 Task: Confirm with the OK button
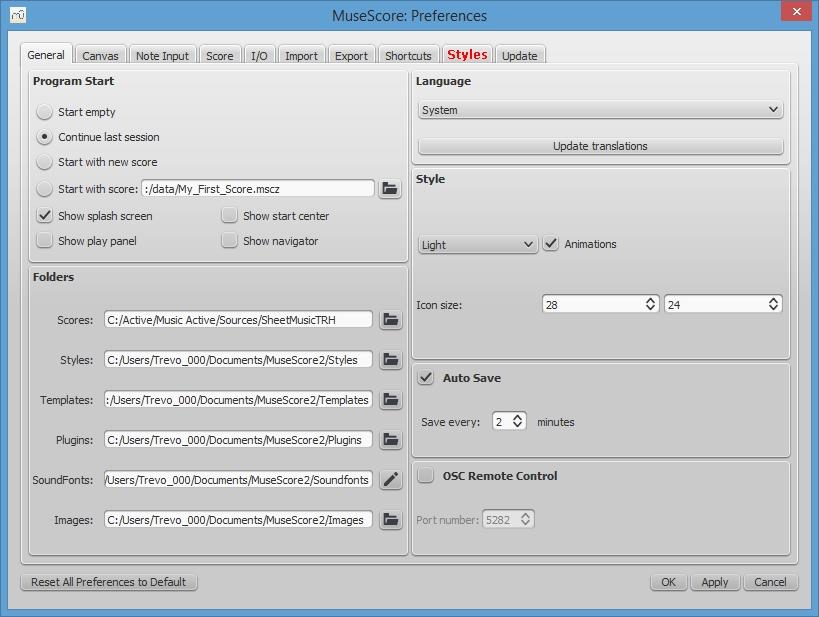(668, 581)
